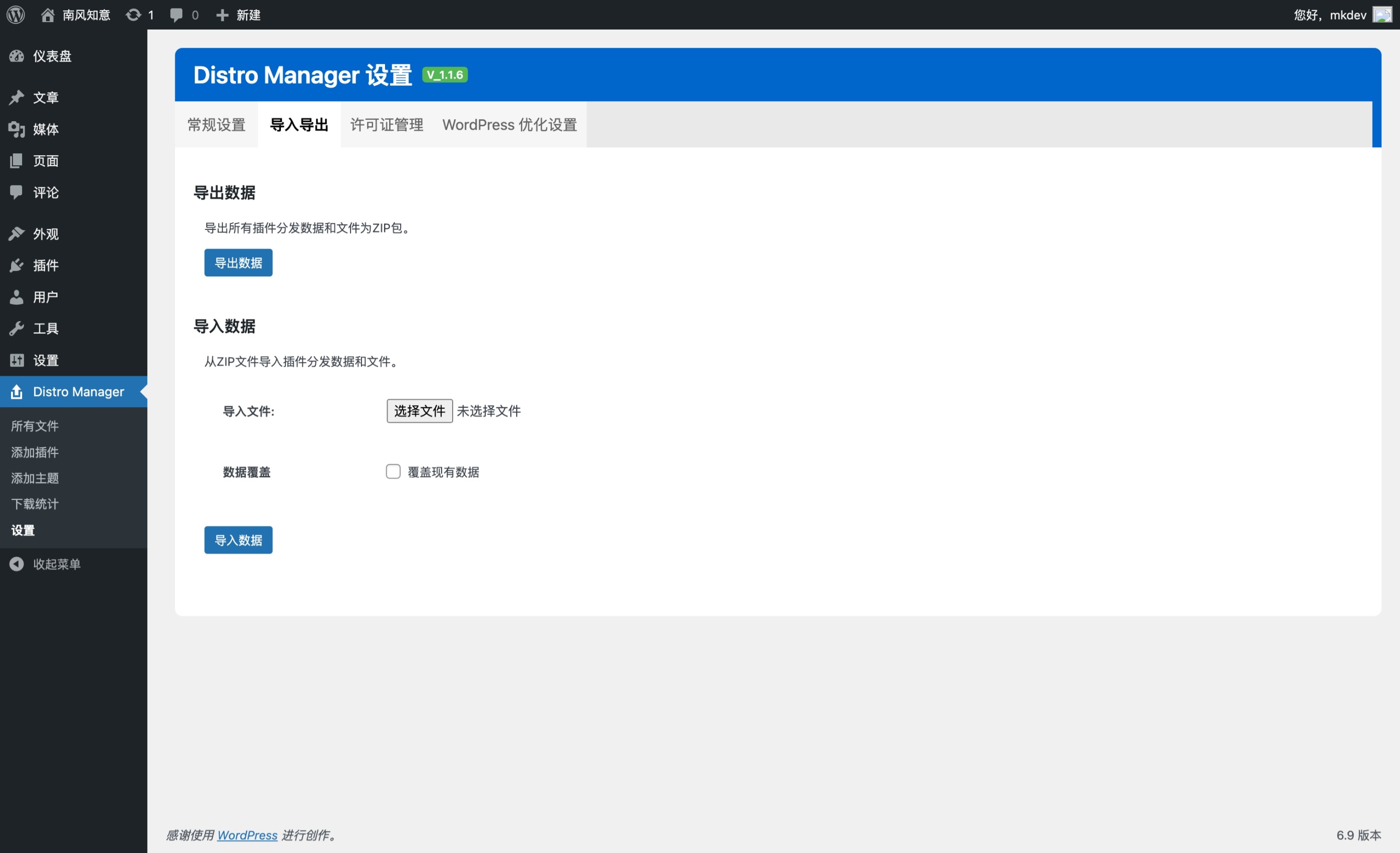Click the 导出数据 button
1400x853 pixels.
point(238,262)
